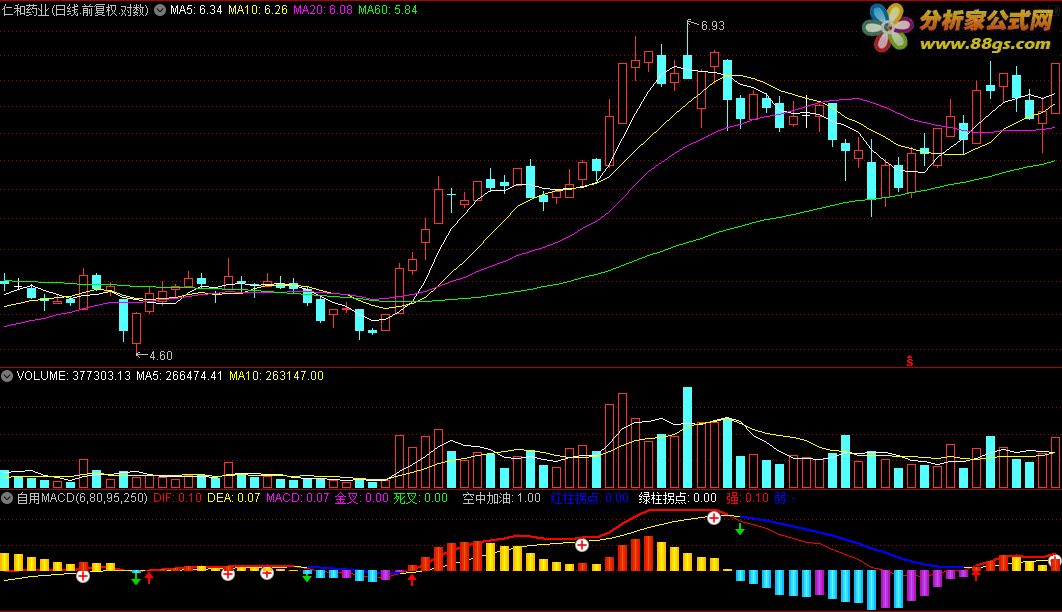Click the blue 弱 readout in MACD legend
The height and width of the screenshot is (612, 1062).
[784, 498]
